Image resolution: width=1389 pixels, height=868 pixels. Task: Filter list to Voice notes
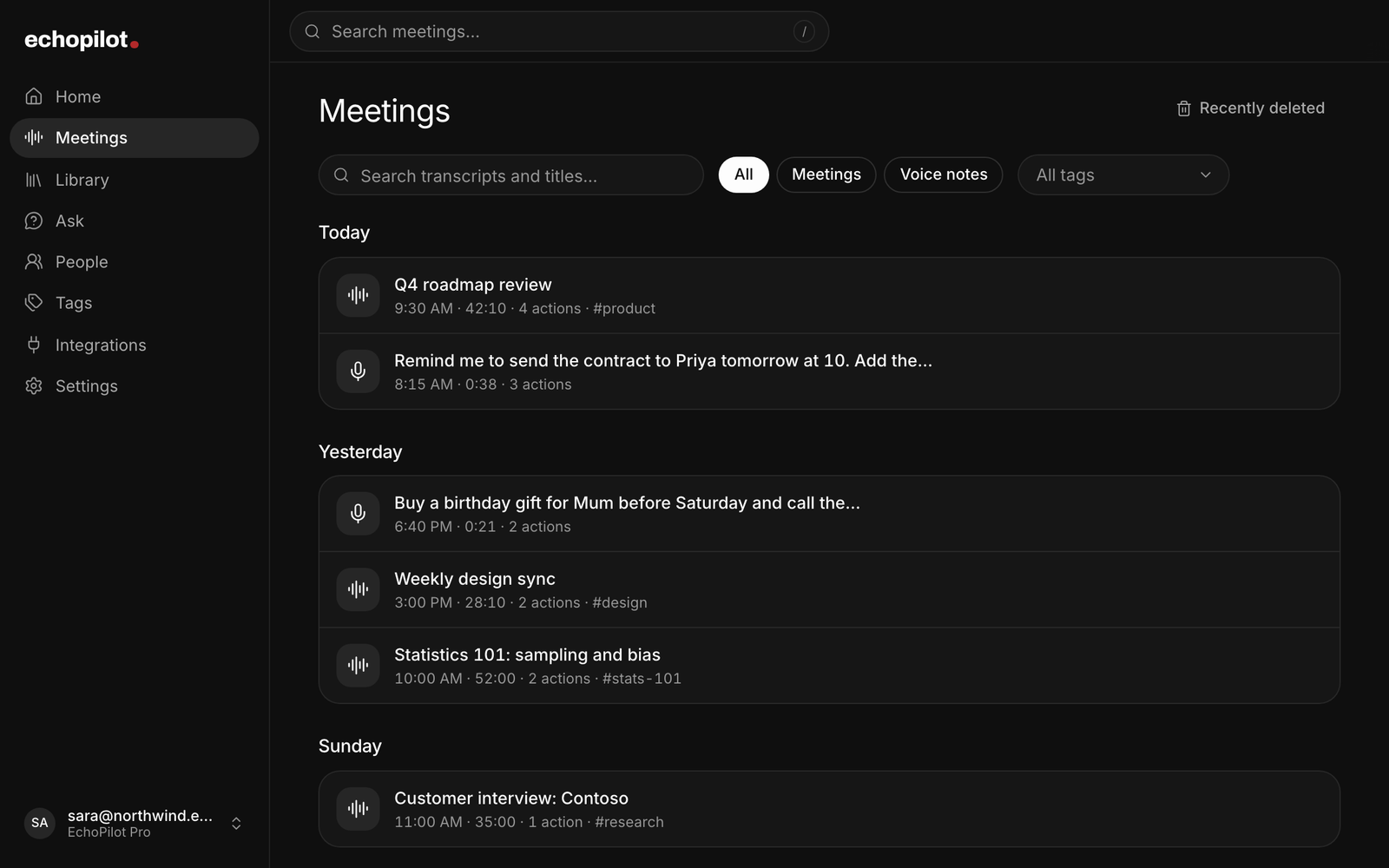(x=944, y=174)
